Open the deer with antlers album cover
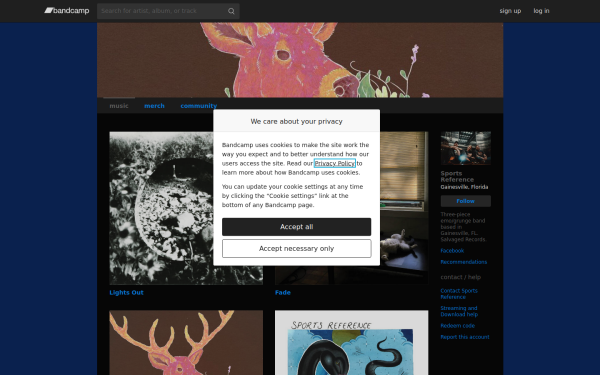Viewport: 600px width, 375px height. [186, 342]
